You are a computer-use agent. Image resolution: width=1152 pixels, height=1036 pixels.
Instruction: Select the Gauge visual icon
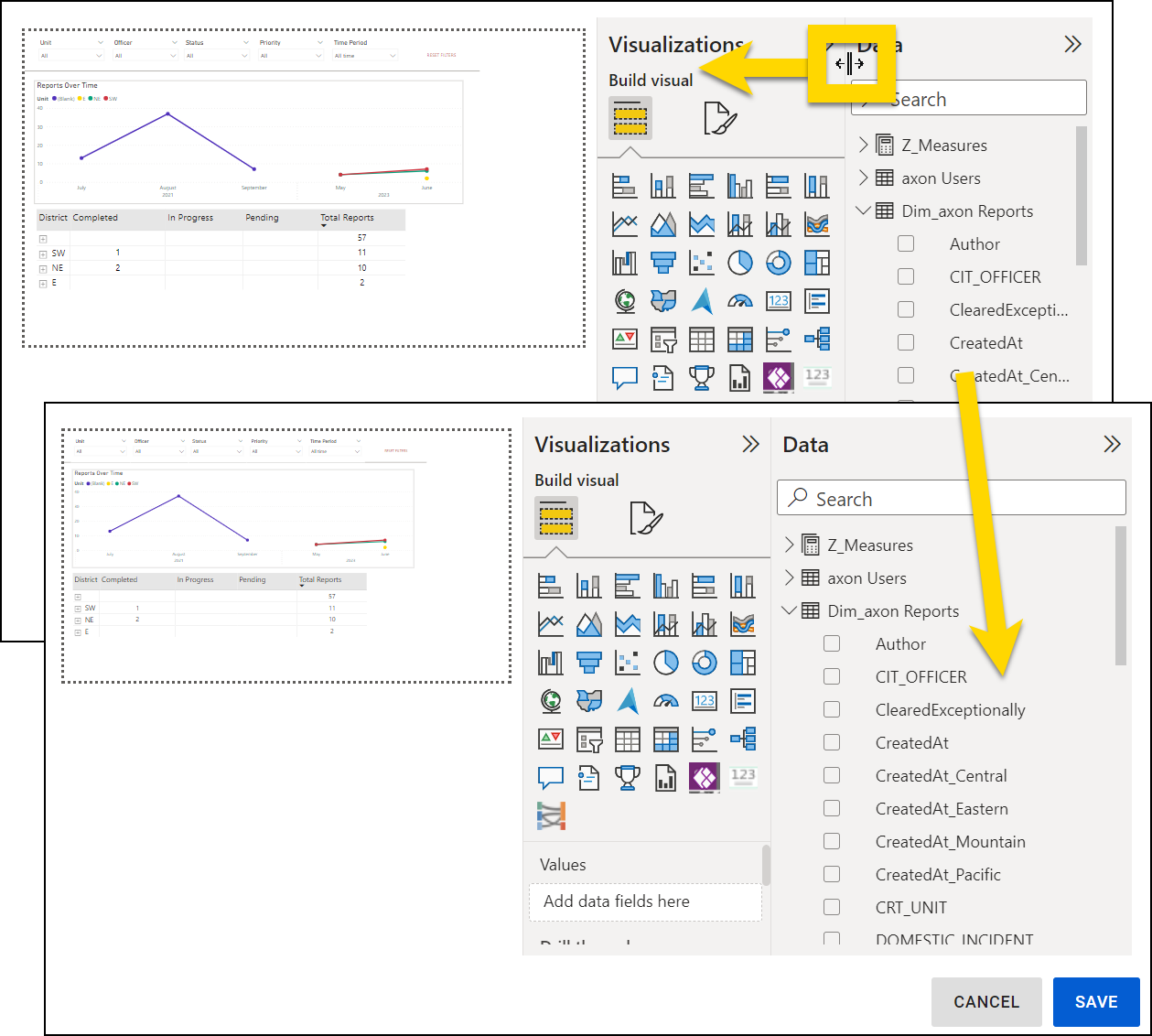tap(665, 700)
